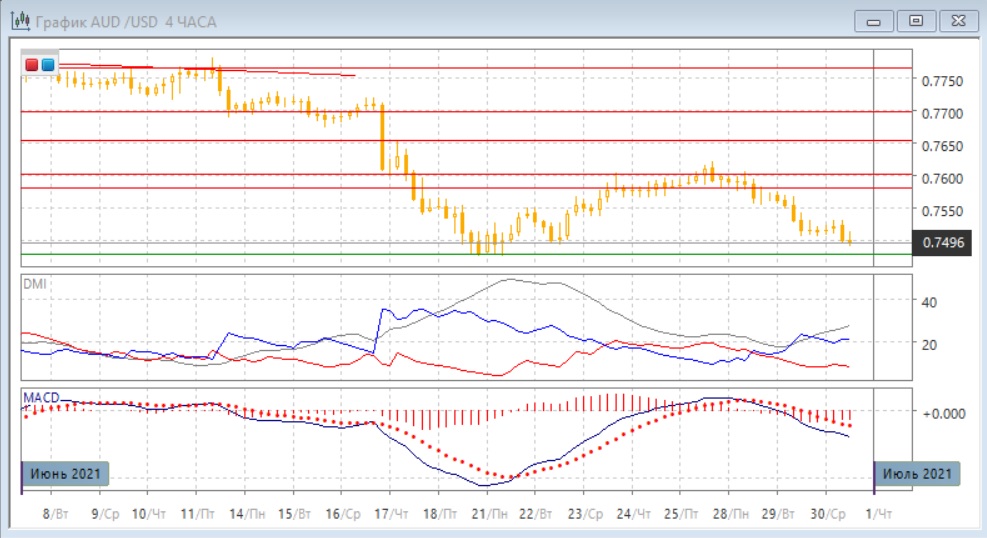The height and width of the screenshot is (538, 987).
Task: Maximize the AUD/USD chart window
Action: click(915, 20)
